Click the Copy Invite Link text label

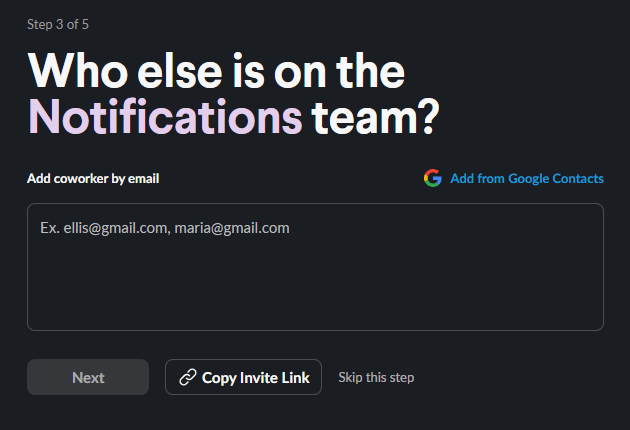(256, 378)
